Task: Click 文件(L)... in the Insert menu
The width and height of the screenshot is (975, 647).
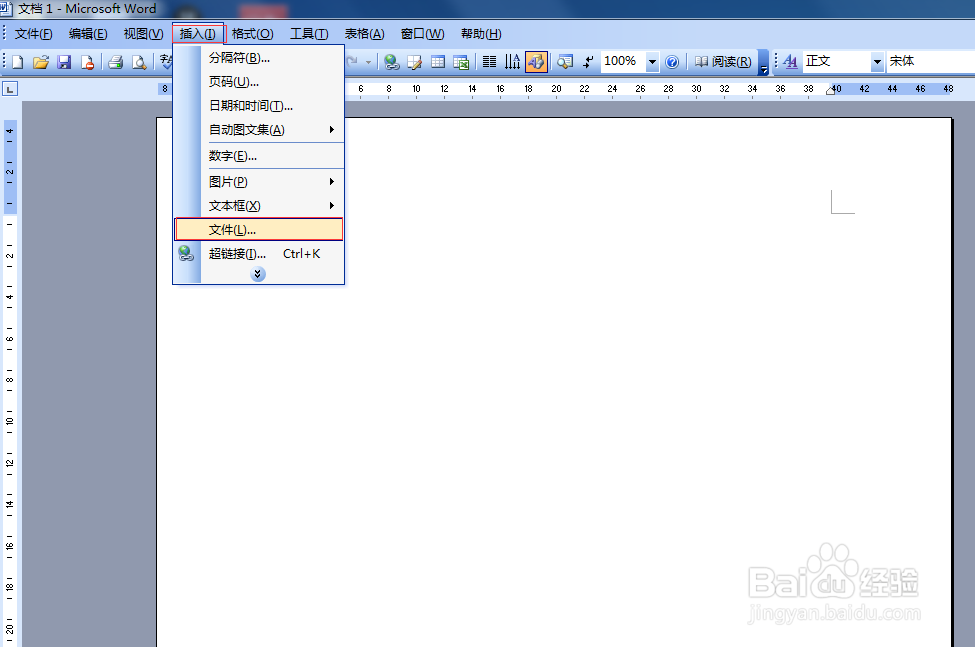Action: (x=259, y=229)
